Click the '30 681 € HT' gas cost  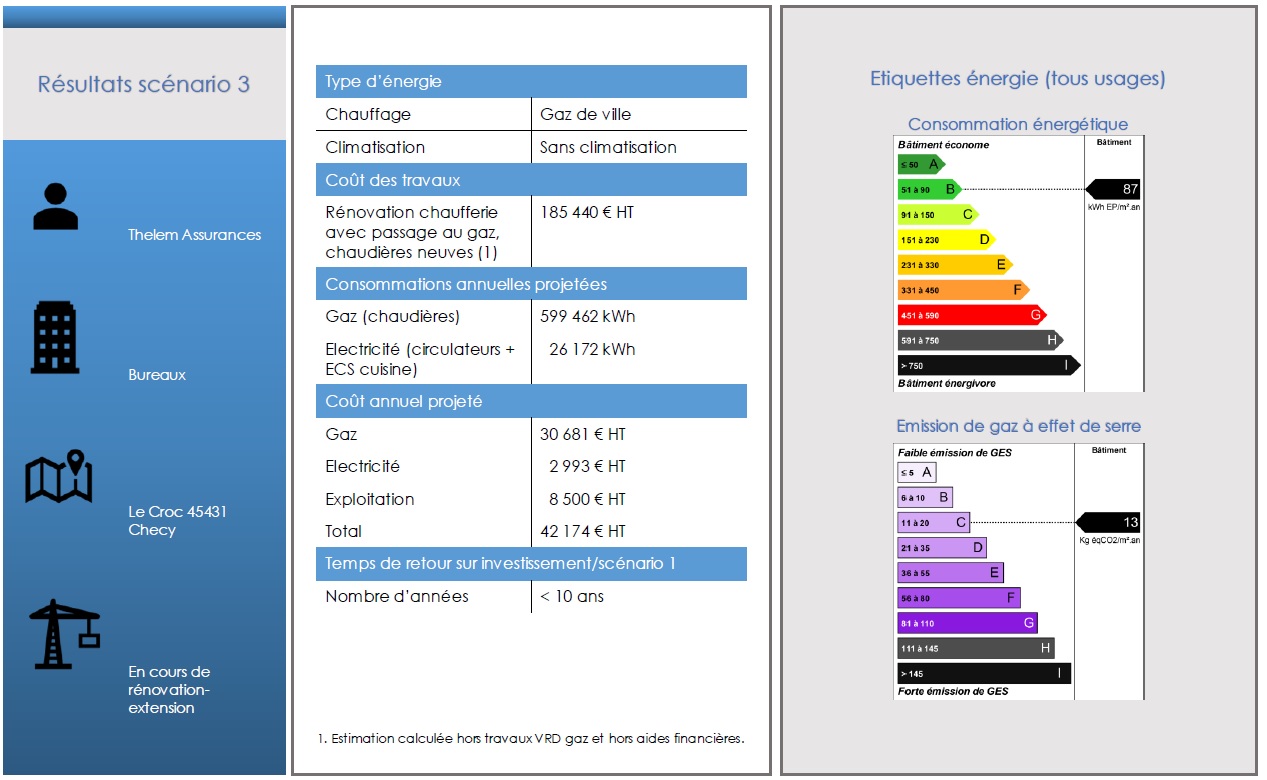(x=583, y=434)
